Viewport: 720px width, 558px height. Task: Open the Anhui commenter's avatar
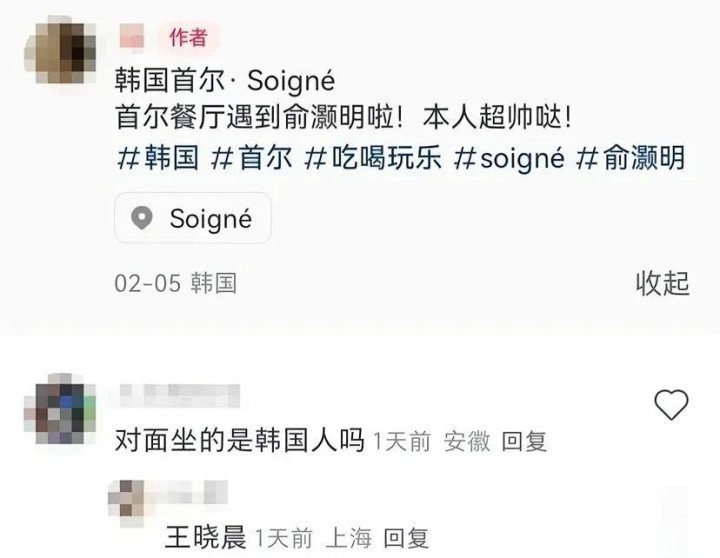tap(60, 408)
